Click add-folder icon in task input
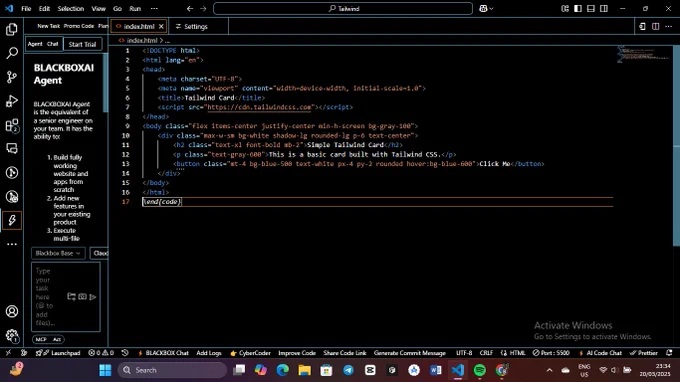 pos(72,297)
